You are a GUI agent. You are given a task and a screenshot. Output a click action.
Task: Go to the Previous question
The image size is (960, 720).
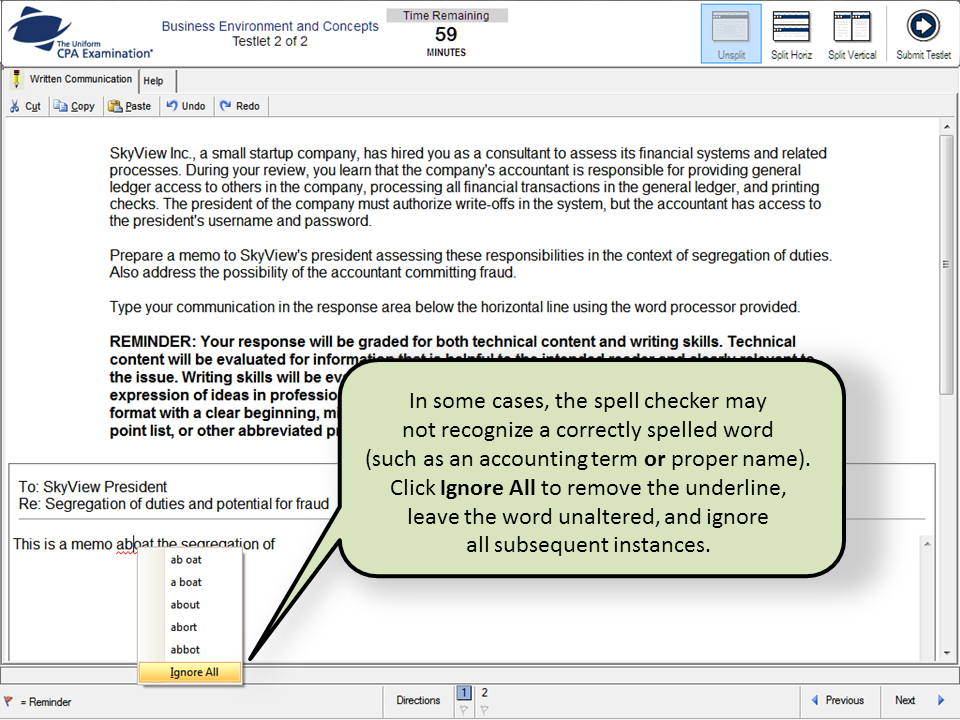click(x=837, y=700)
